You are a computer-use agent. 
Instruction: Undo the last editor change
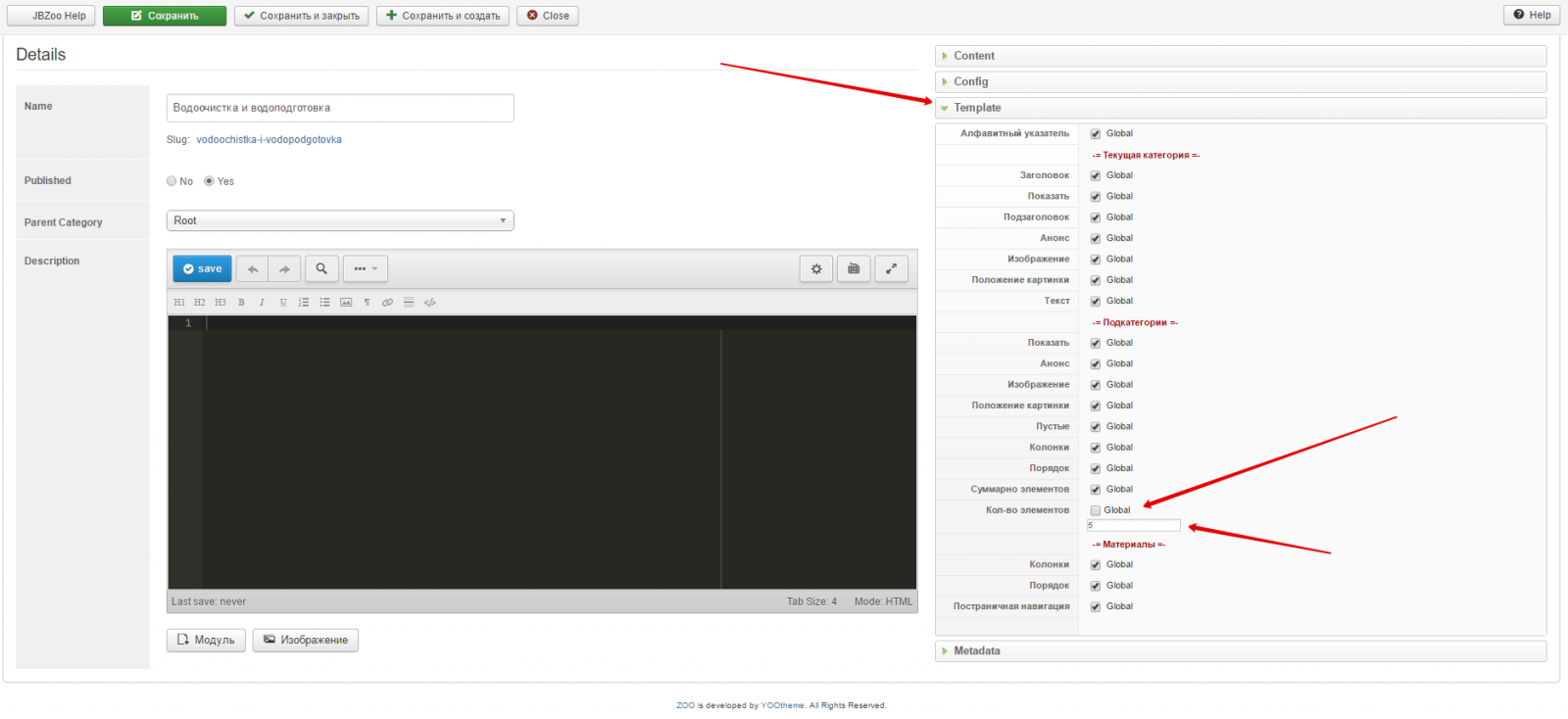[253, 268]
